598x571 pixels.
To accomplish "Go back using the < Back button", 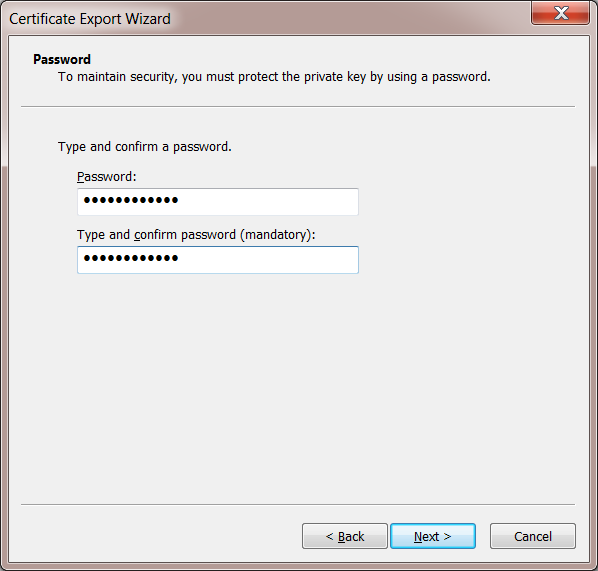I will click(345, 536).
